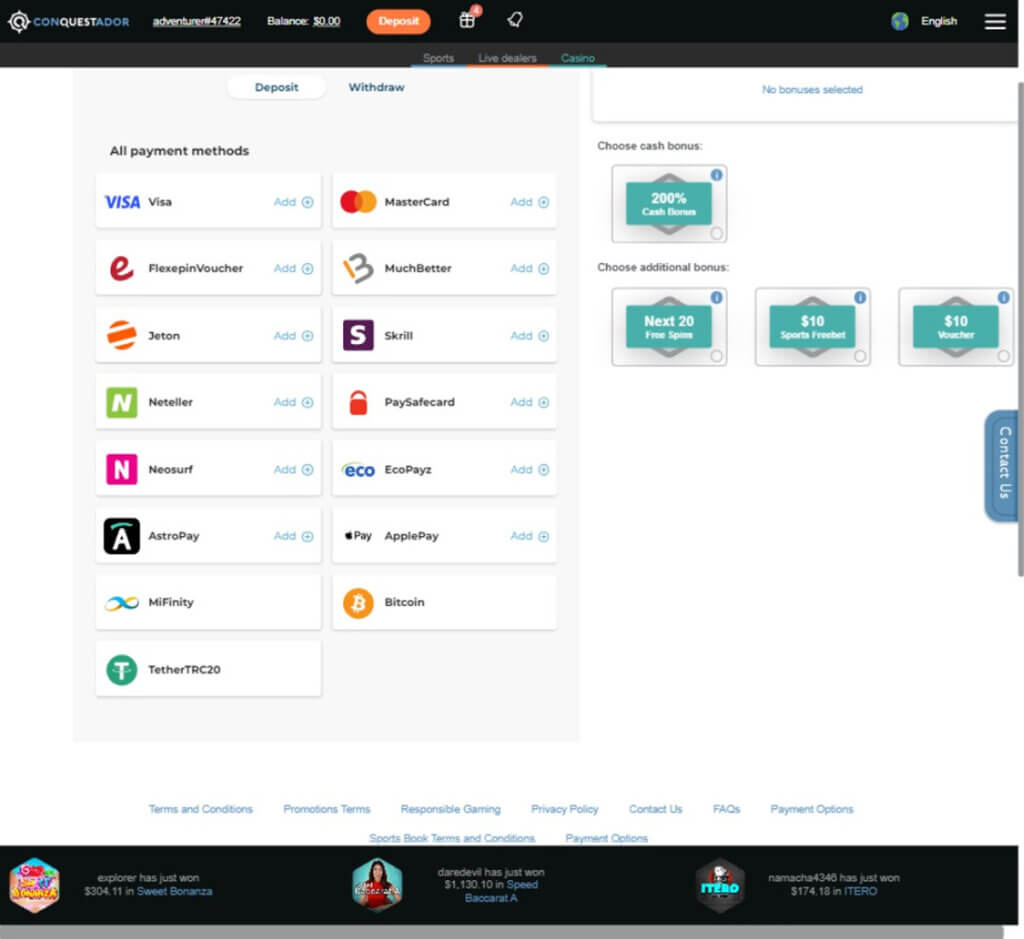Screen dimensions: 1024x939
Task: Click the MiFinity infinity logo
Action: click(x=121, y=603)
